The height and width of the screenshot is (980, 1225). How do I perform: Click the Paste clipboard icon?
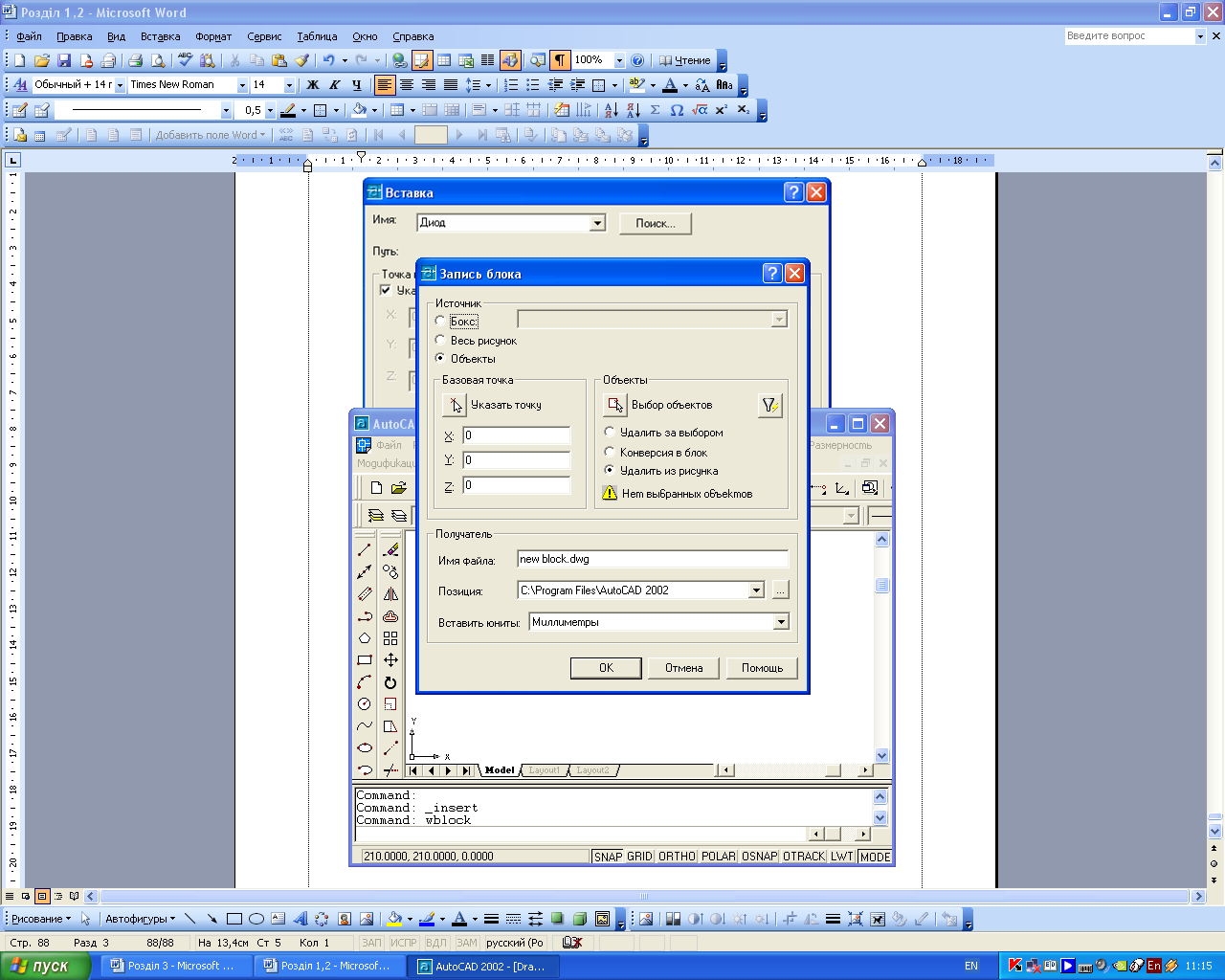(278, 60)
